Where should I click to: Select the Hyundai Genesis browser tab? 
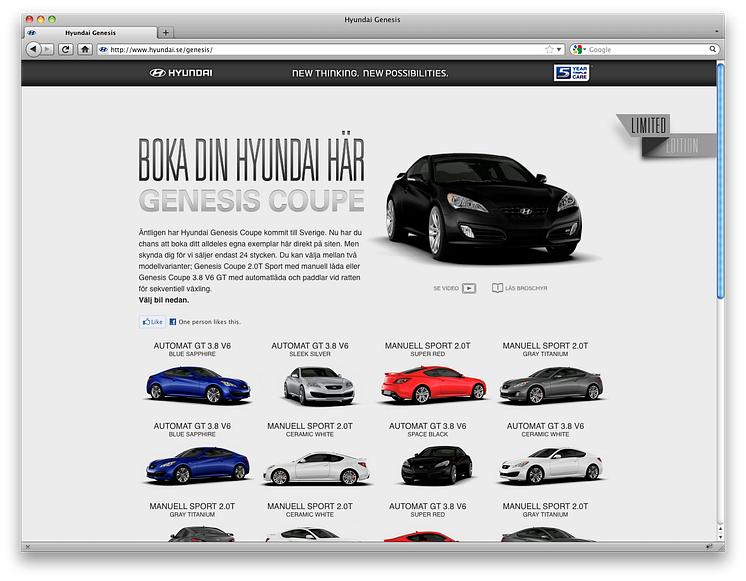coord(90,32)
